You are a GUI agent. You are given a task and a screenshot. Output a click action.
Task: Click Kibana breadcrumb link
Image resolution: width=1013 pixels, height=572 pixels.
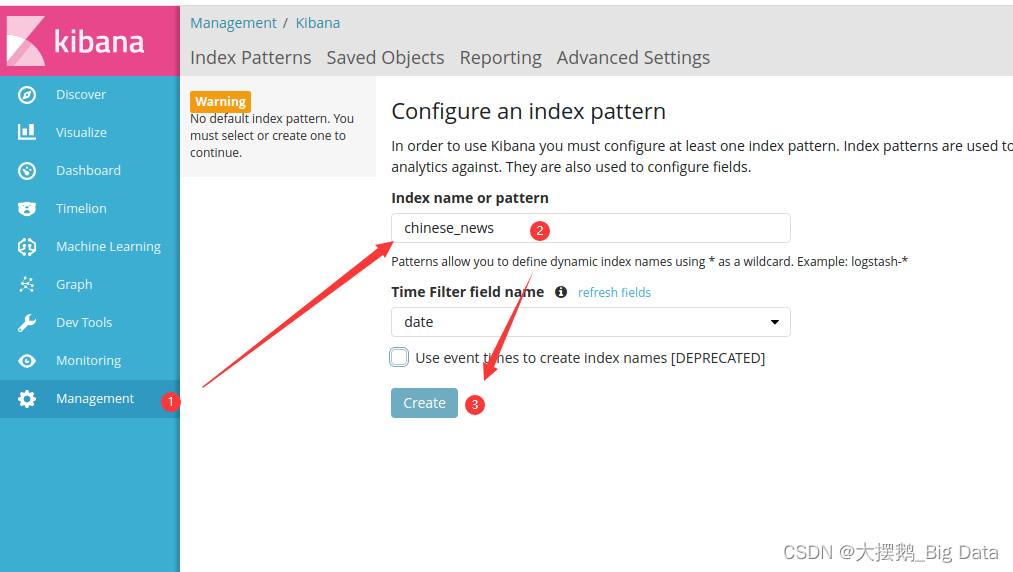click(318, 23)
